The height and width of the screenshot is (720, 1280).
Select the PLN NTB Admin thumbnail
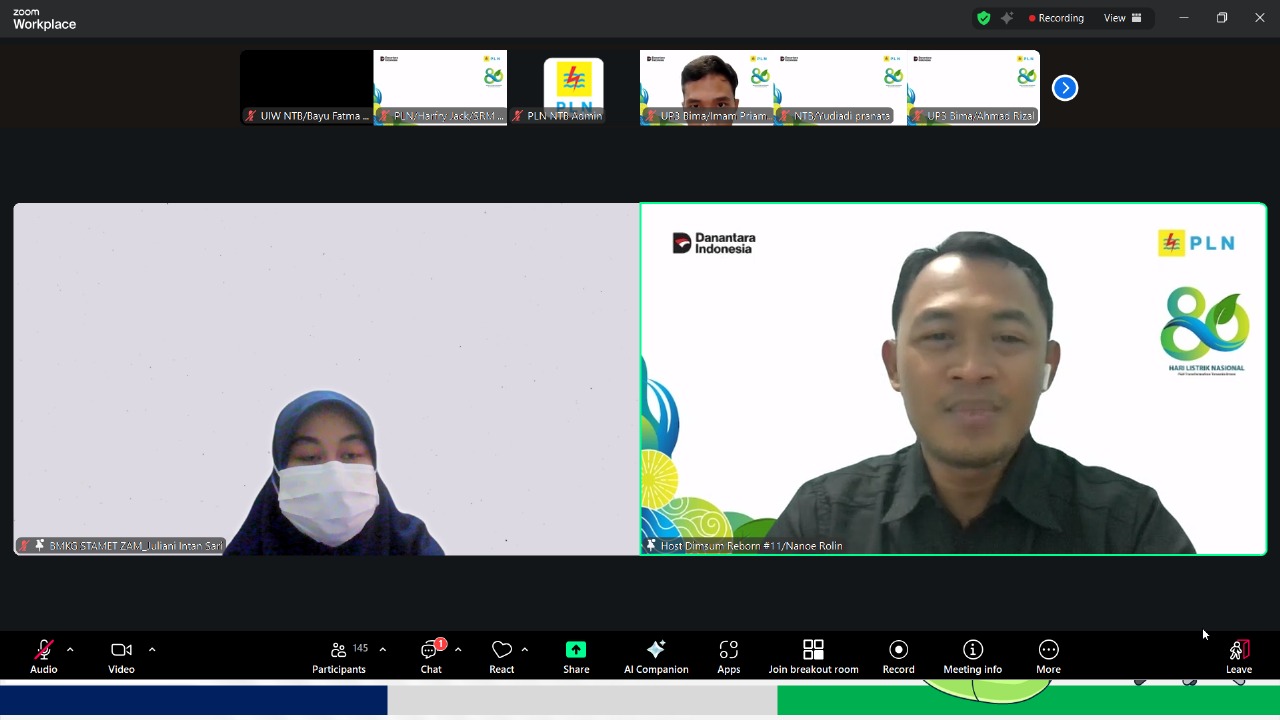(573, 88)
